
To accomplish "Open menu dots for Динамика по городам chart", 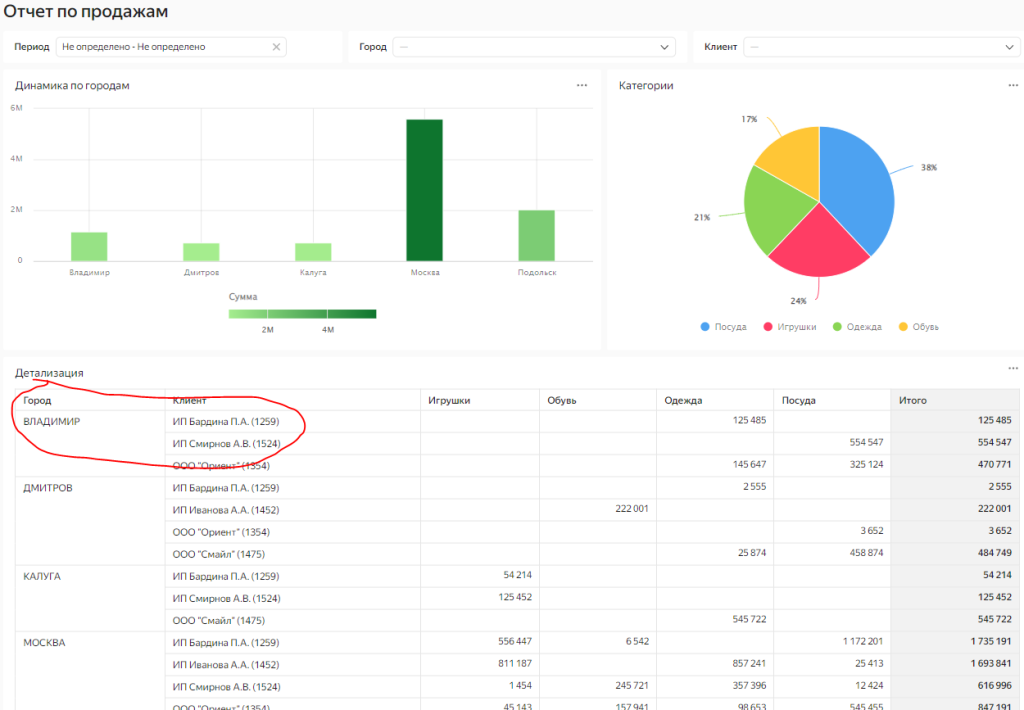I will click(582, 86).
